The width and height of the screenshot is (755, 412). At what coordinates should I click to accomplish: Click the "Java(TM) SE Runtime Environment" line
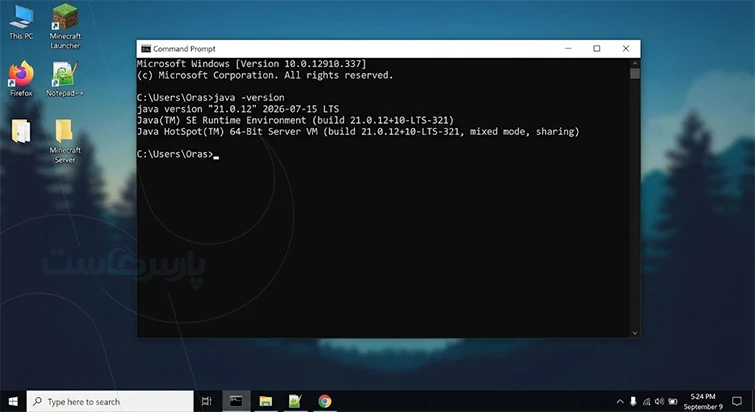[x=295, y=120]
